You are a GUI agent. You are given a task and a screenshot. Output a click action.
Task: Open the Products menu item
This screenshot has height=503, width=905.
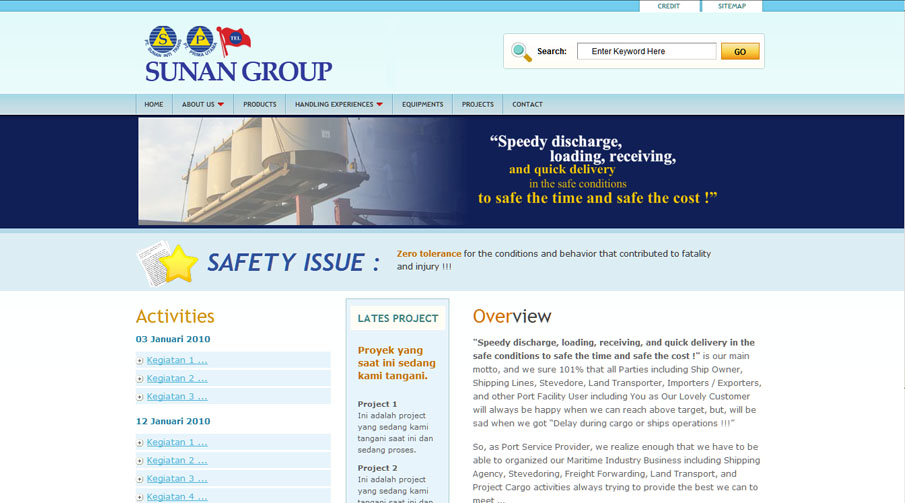[259, 104]
